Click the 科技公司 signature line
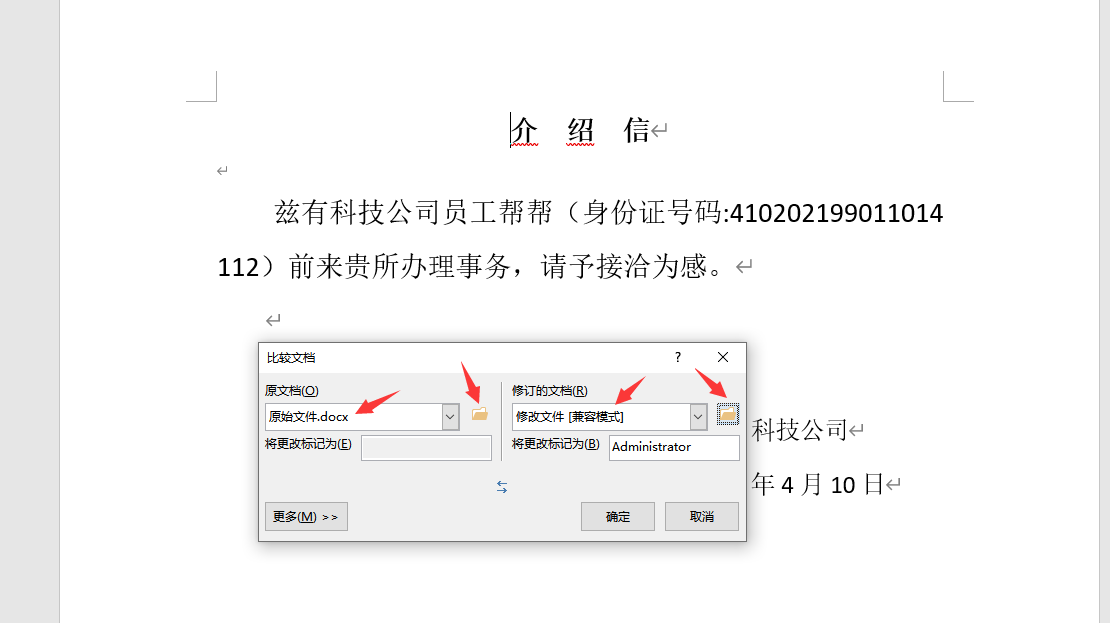Image resolution: width=1110 pixels, height=623 pixels. 800,430
